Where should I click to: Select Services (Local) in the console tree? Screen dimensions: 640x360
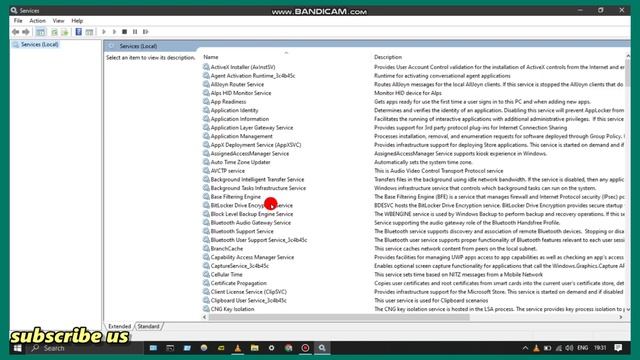[x=40, y=44]
